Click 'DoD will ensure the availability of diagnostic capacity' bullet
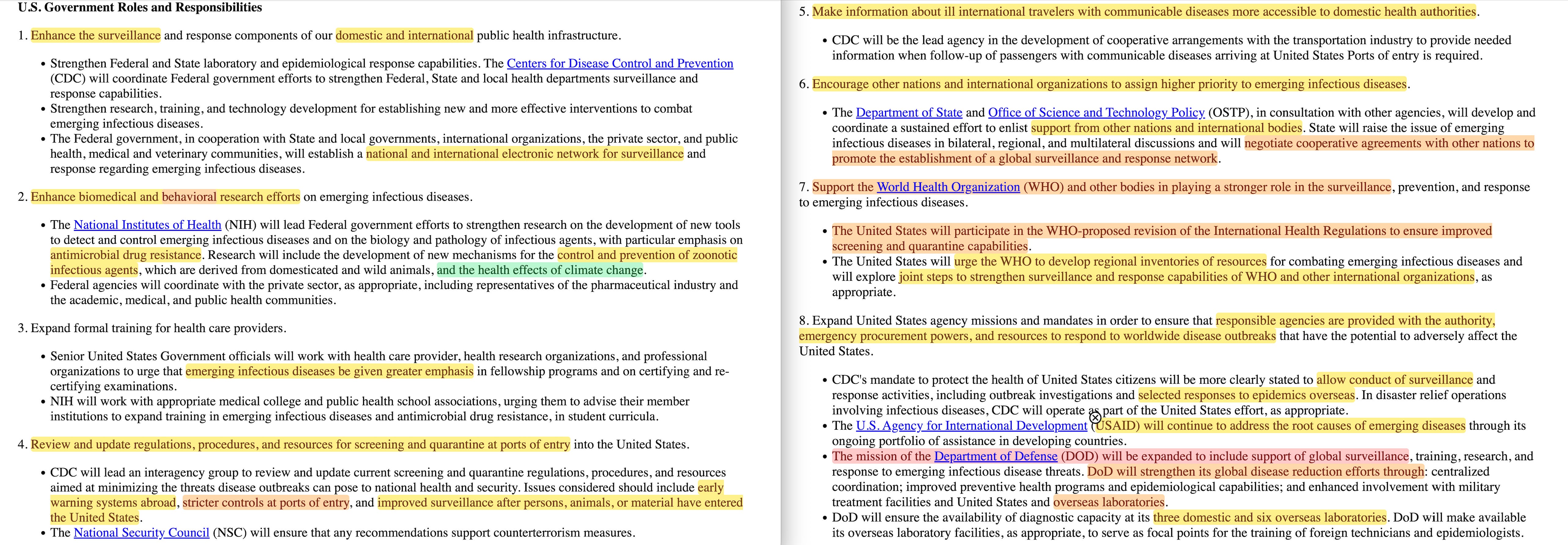 pyautogui.click(x=1179, y=525)
